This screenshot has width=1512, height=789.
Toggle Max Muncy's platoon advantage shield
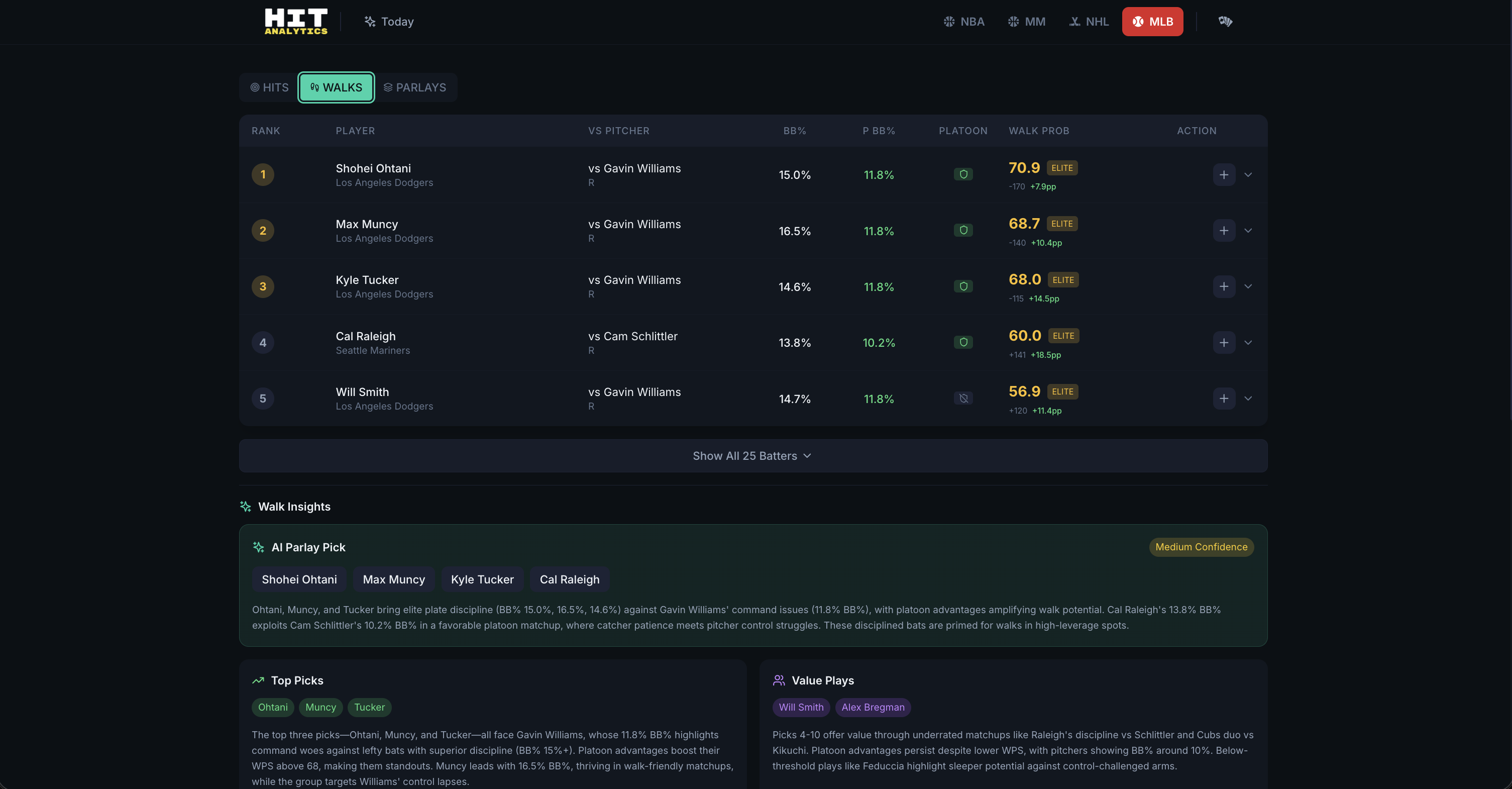tap(962, 230)
